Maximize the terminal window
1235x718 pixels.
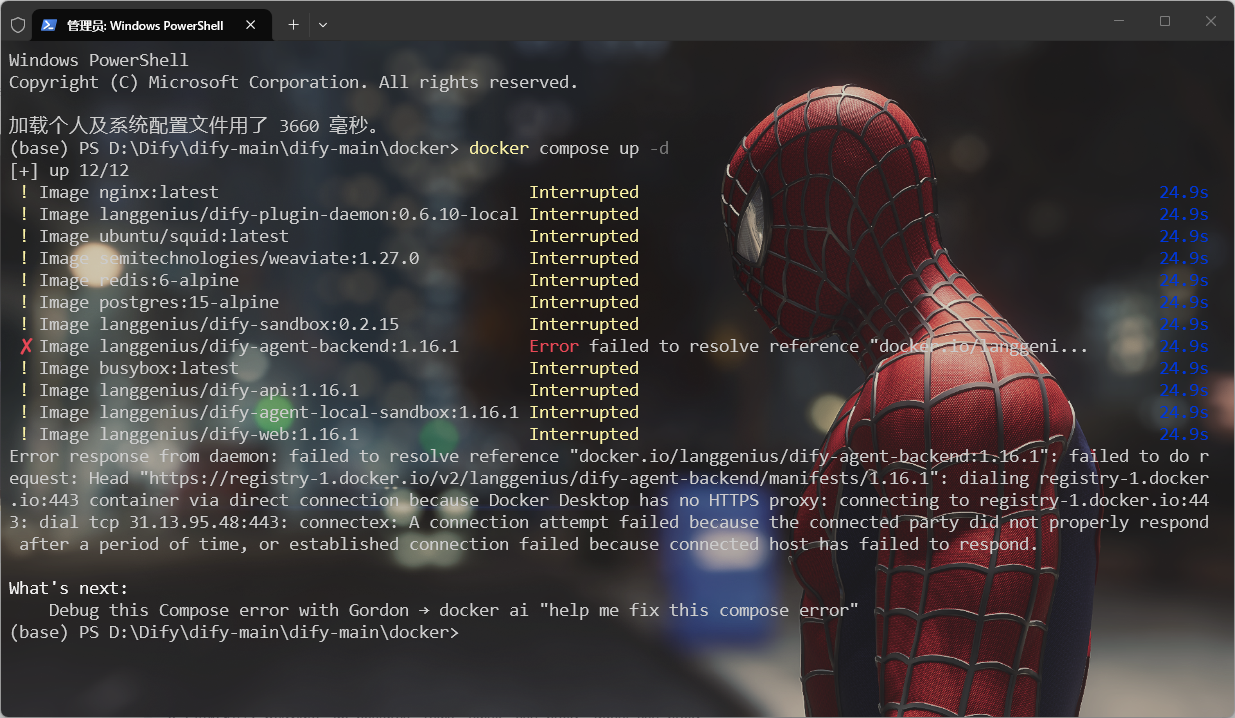[1165, 21]
